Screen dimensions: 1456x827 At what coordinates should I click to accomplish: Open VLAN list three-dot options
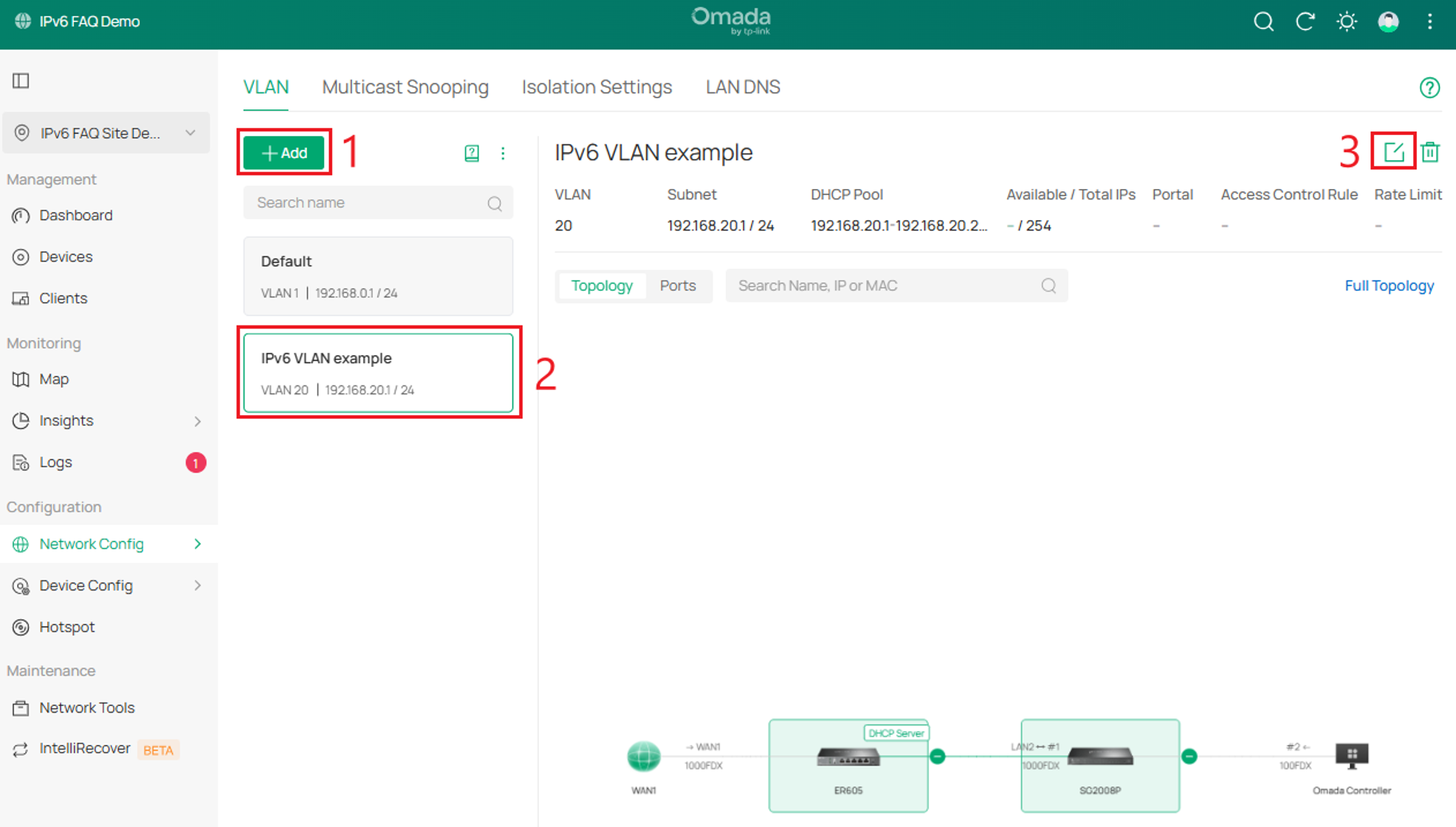503,153
